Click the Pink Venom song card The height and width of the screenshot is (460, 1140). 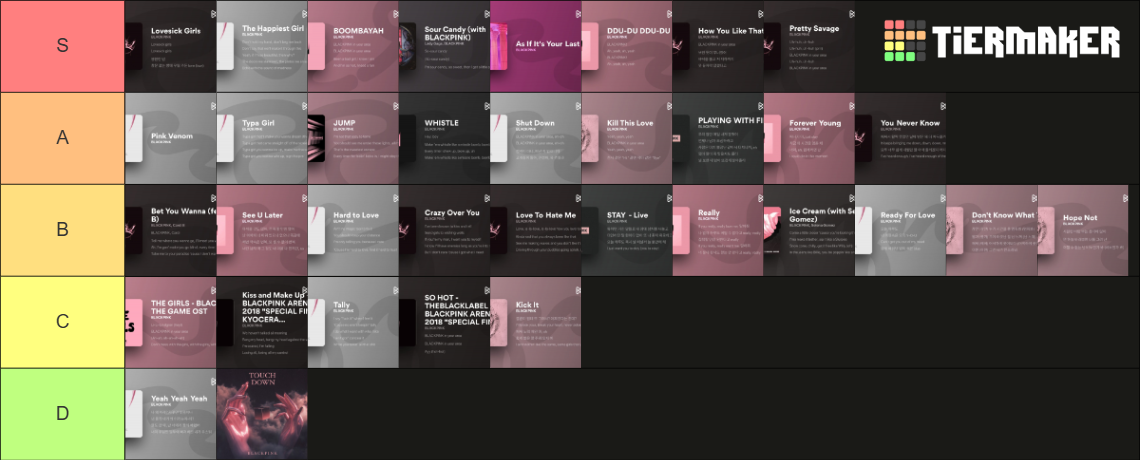point(171,138)
